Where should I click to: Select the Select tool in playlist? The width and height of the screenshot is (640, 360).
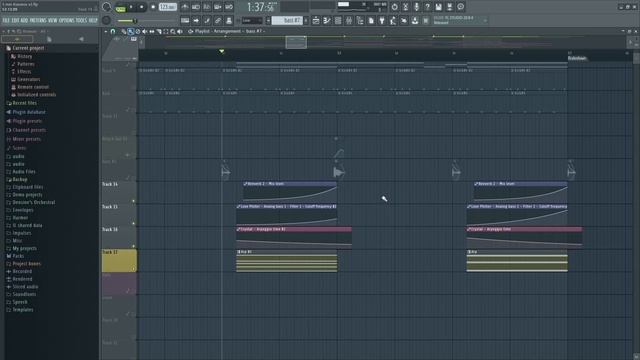coord(166,31)
